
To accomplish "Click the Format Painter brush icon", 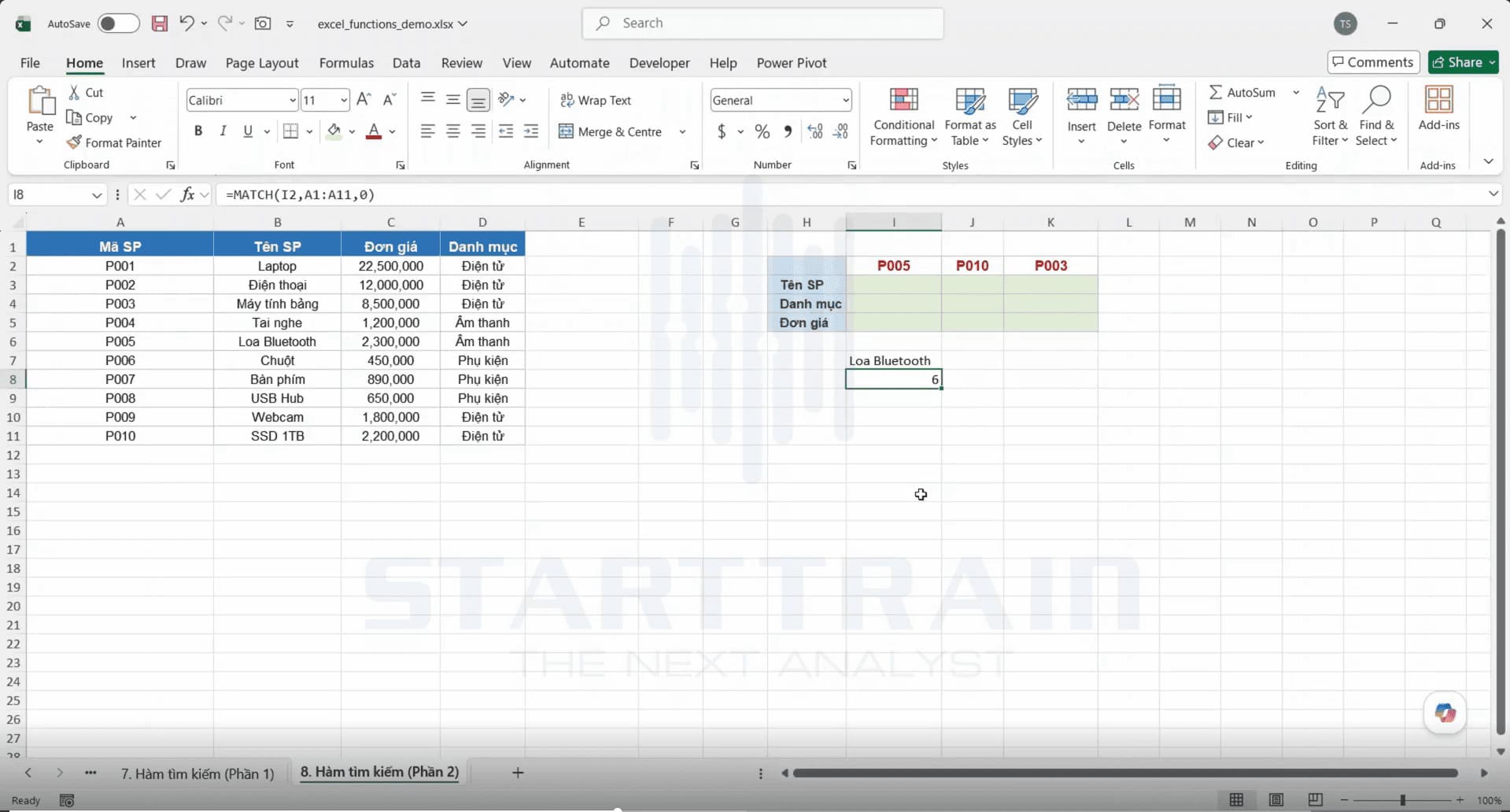I will click(74, 142).
